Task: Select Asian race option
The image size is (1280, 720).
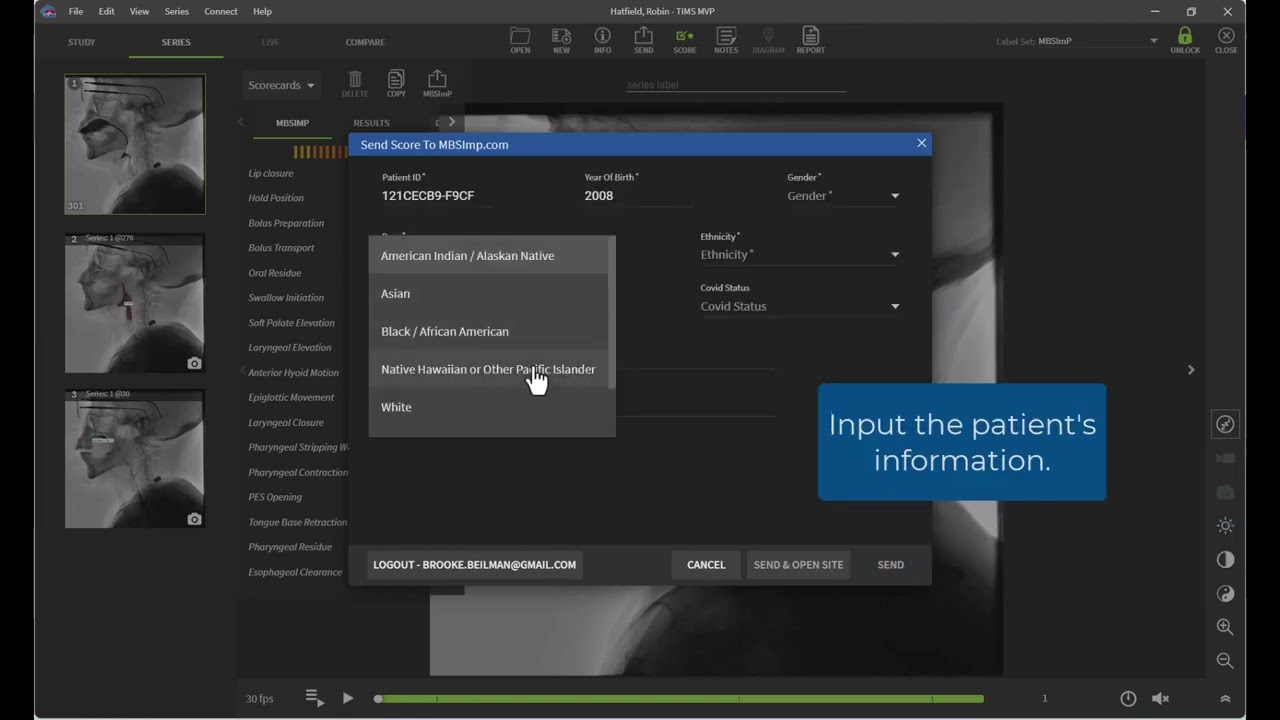Action: click(x=489, y=294)
